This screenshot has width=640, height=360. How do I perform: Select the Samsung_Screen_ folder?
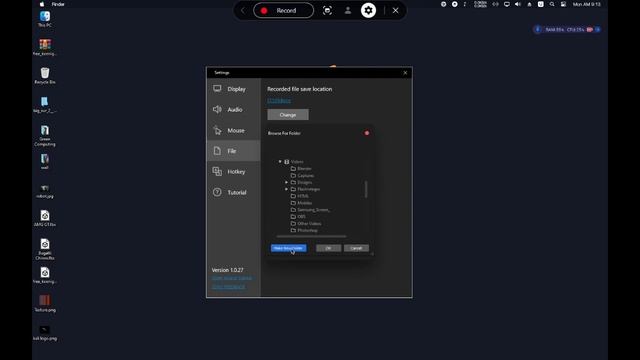[x=311, y=210]
